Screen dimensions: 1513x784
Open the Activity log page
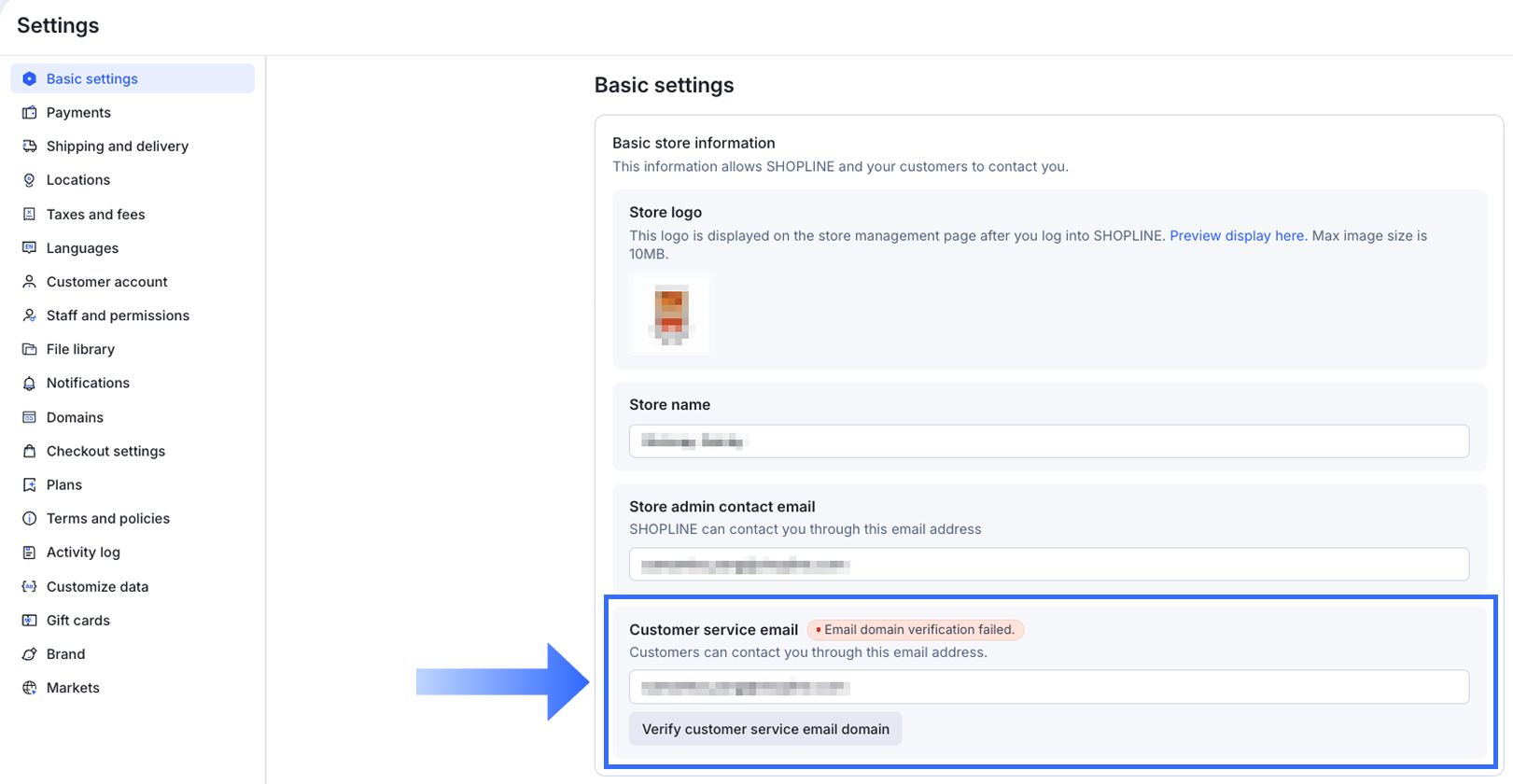coord(83,553)
